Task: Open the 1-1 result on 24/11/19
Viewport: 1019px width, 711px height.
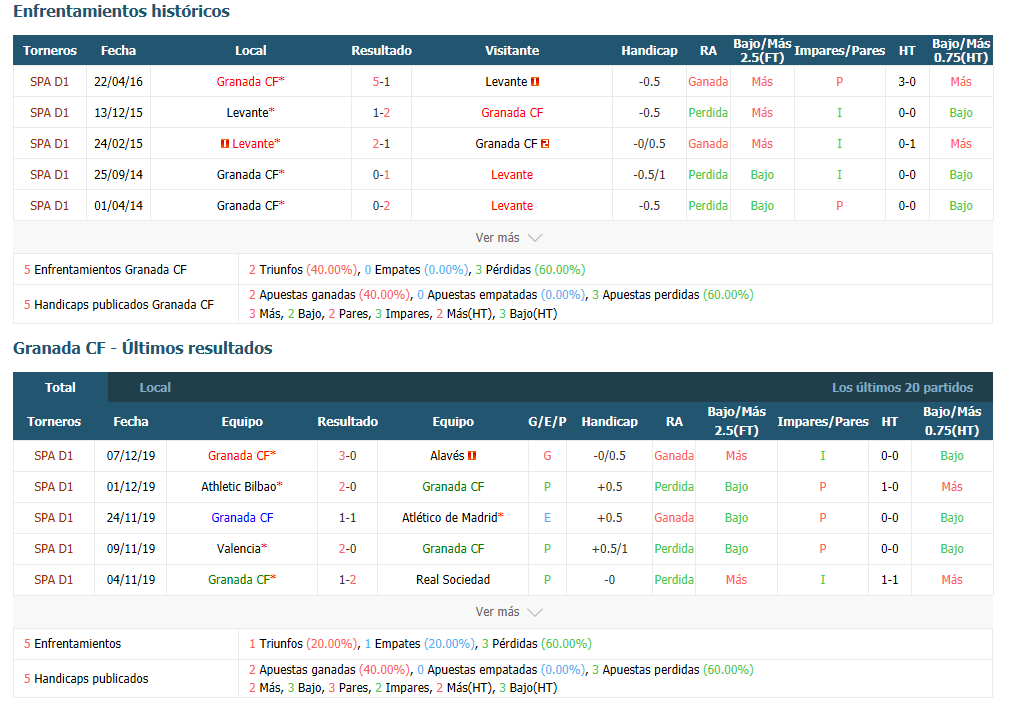Action: 348,518
